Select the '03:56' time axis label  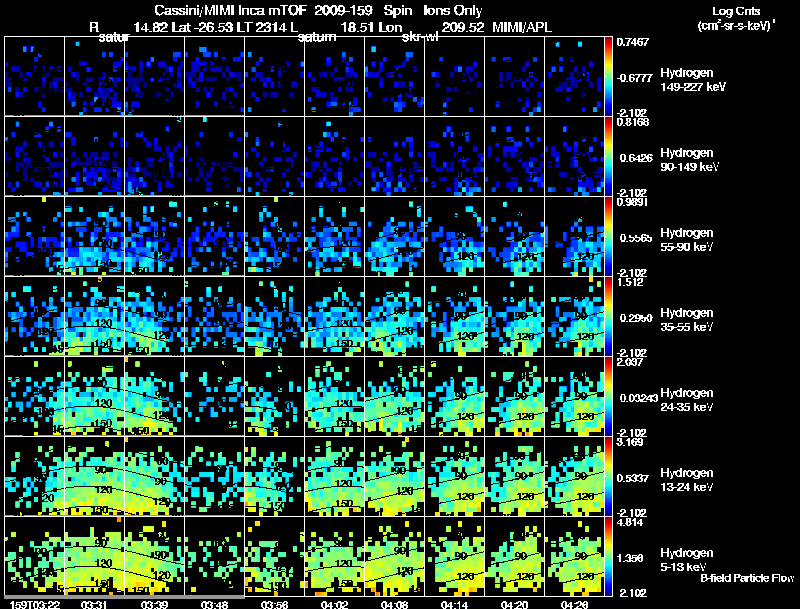pos(274,604)
